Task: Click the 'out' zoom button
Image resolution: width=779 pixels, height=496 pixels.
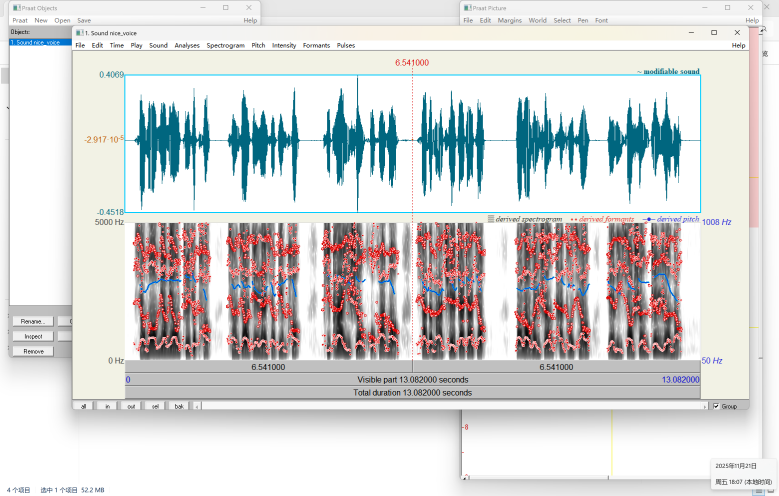Action: (x=130, y=406)
